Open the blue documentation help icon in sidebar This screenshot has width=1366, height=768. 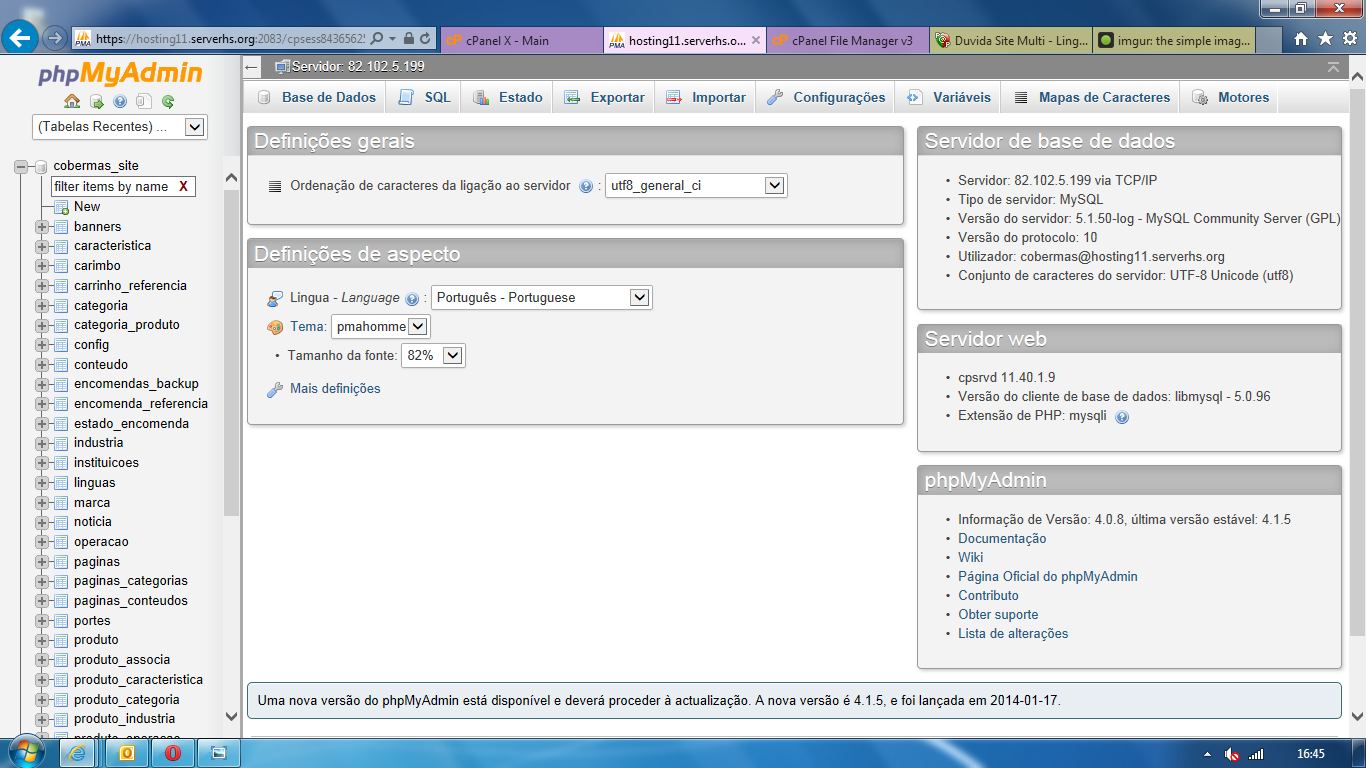tap(120, 101)
